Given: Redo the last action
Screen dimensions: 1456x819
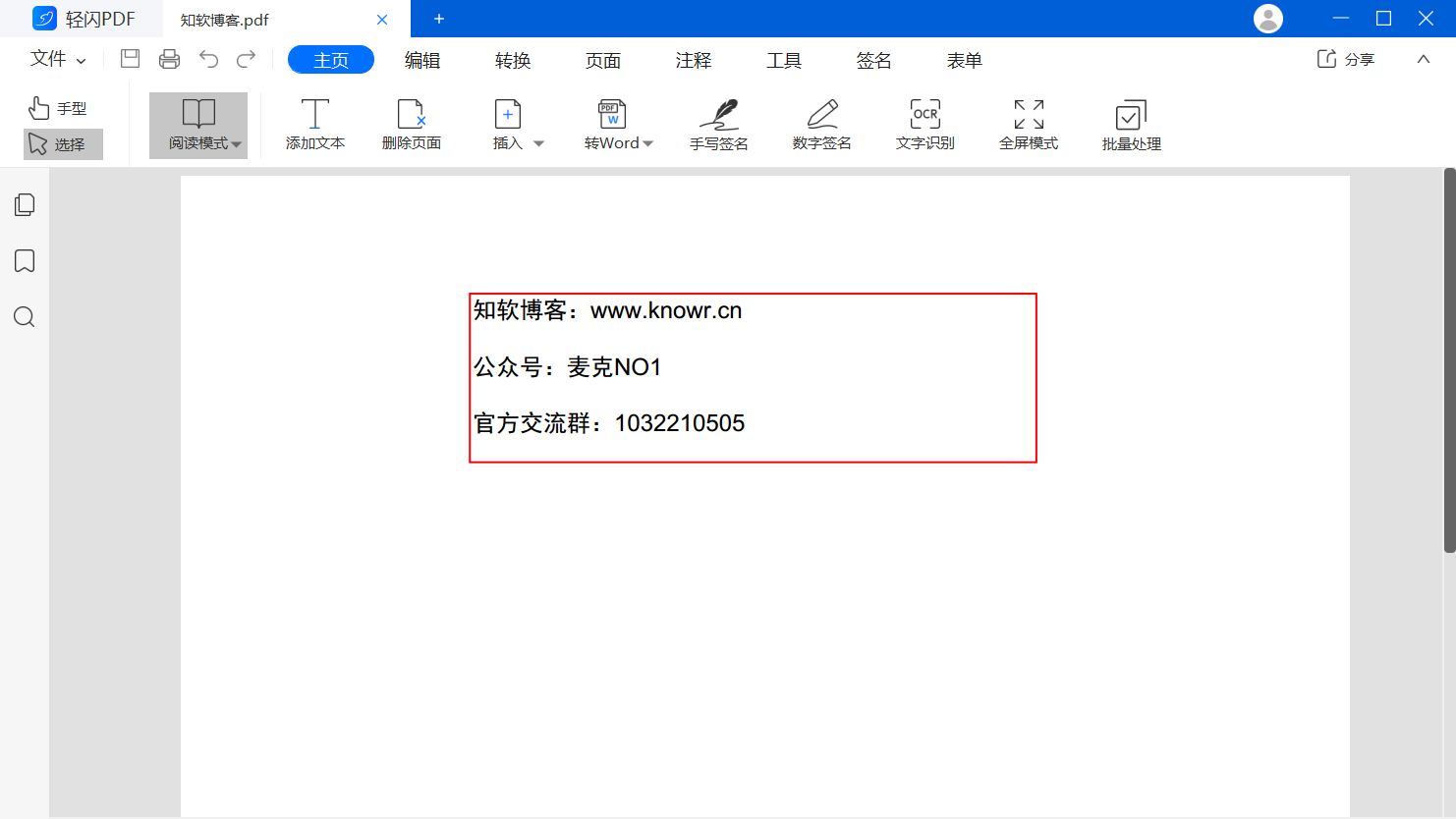Looking at the screenshot, I should point(247,59).
